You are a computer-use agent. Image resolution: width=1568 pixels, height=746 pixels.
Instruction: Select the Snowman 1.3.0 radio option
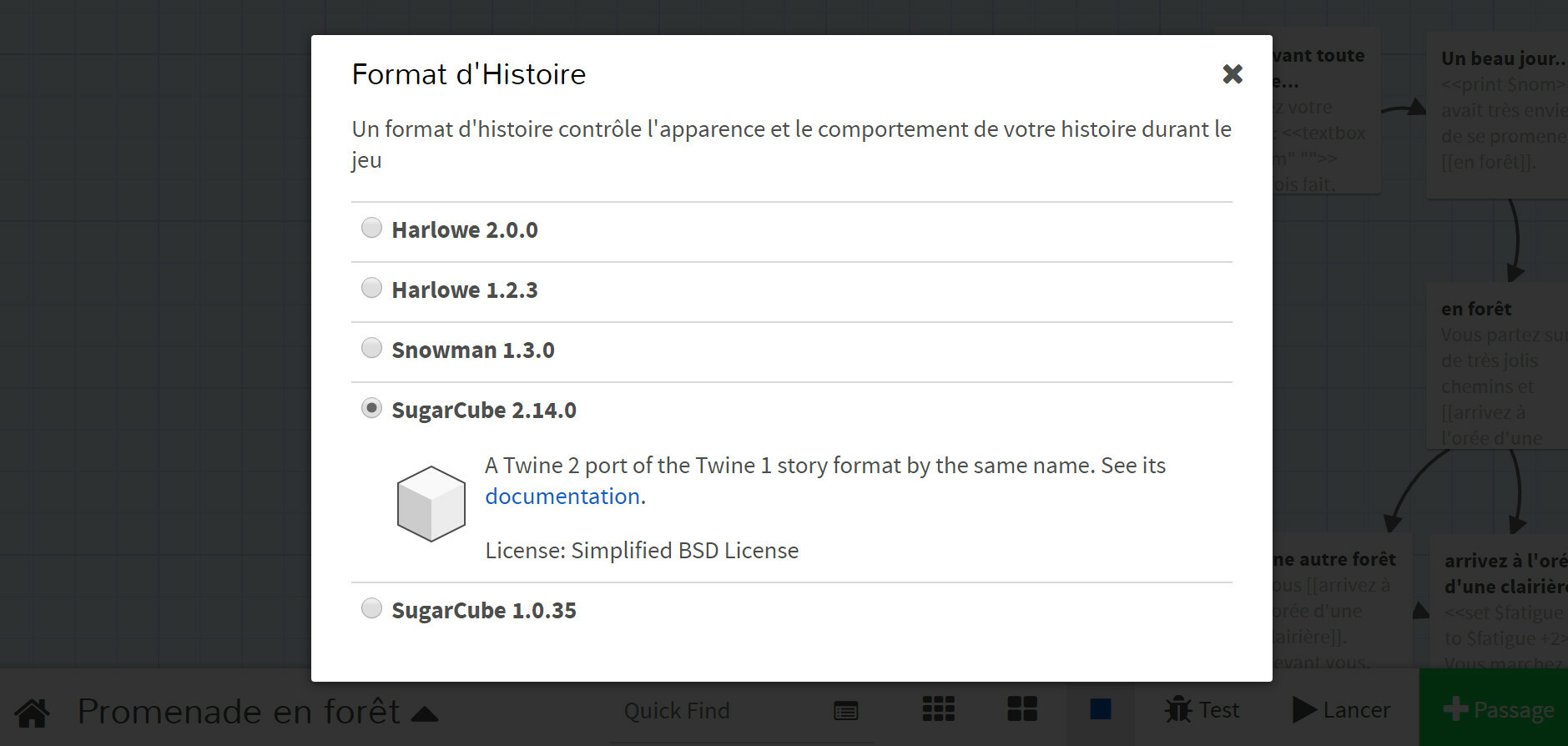371,348
